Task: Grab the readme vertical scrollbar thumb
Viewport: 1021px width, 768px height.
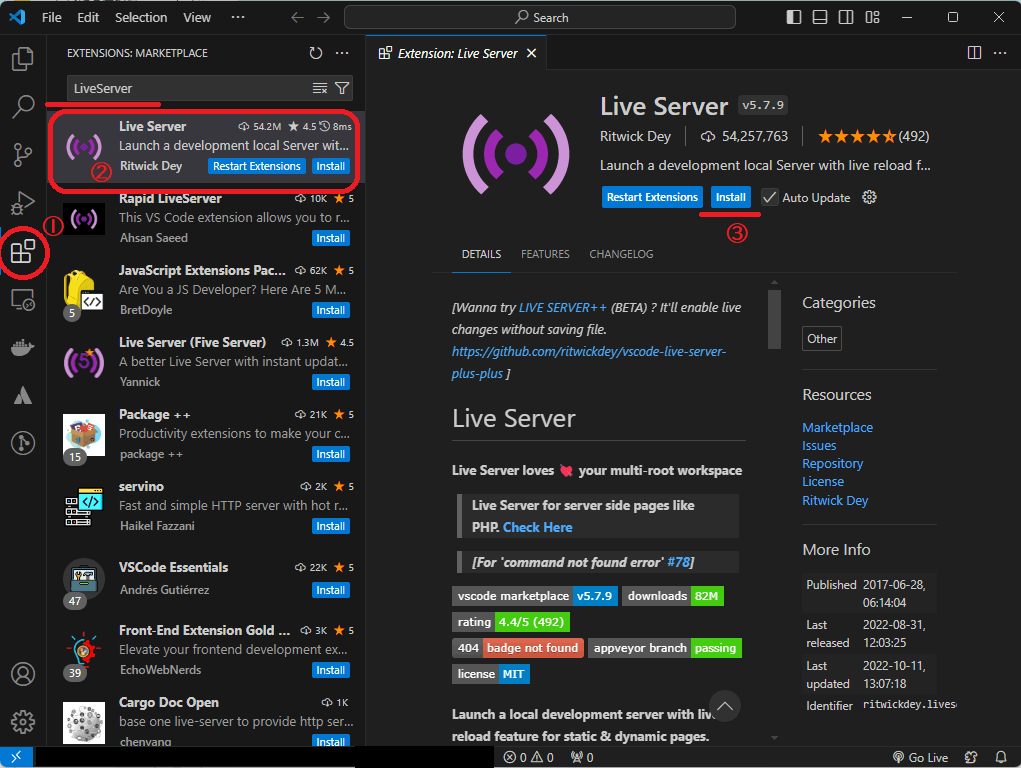Action: (x=774, y=319)
